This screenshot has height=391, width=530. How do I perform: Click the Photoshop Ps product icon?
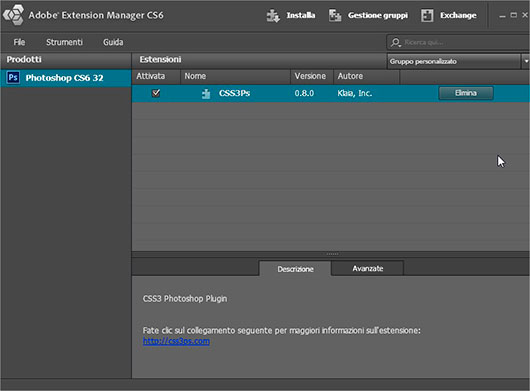point(13,78)
